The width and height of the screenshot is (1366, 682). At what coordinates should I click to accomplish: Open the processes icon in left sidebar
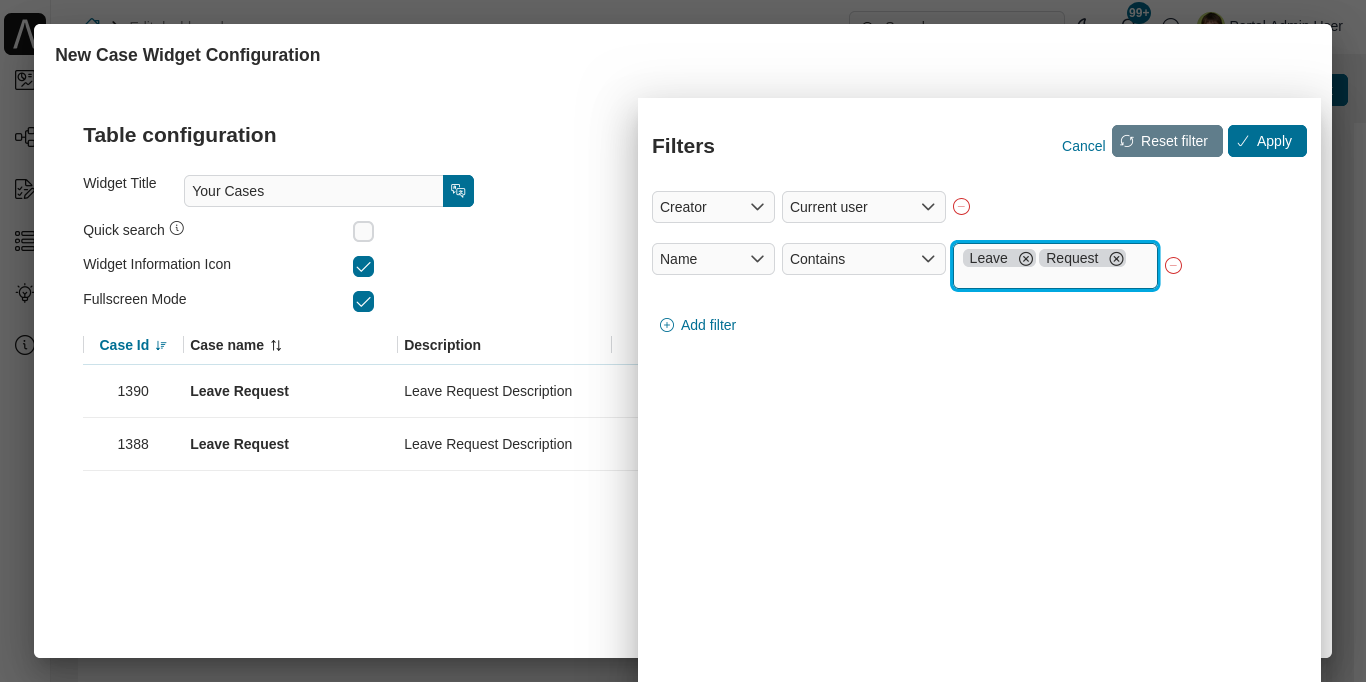coord(25,136)
